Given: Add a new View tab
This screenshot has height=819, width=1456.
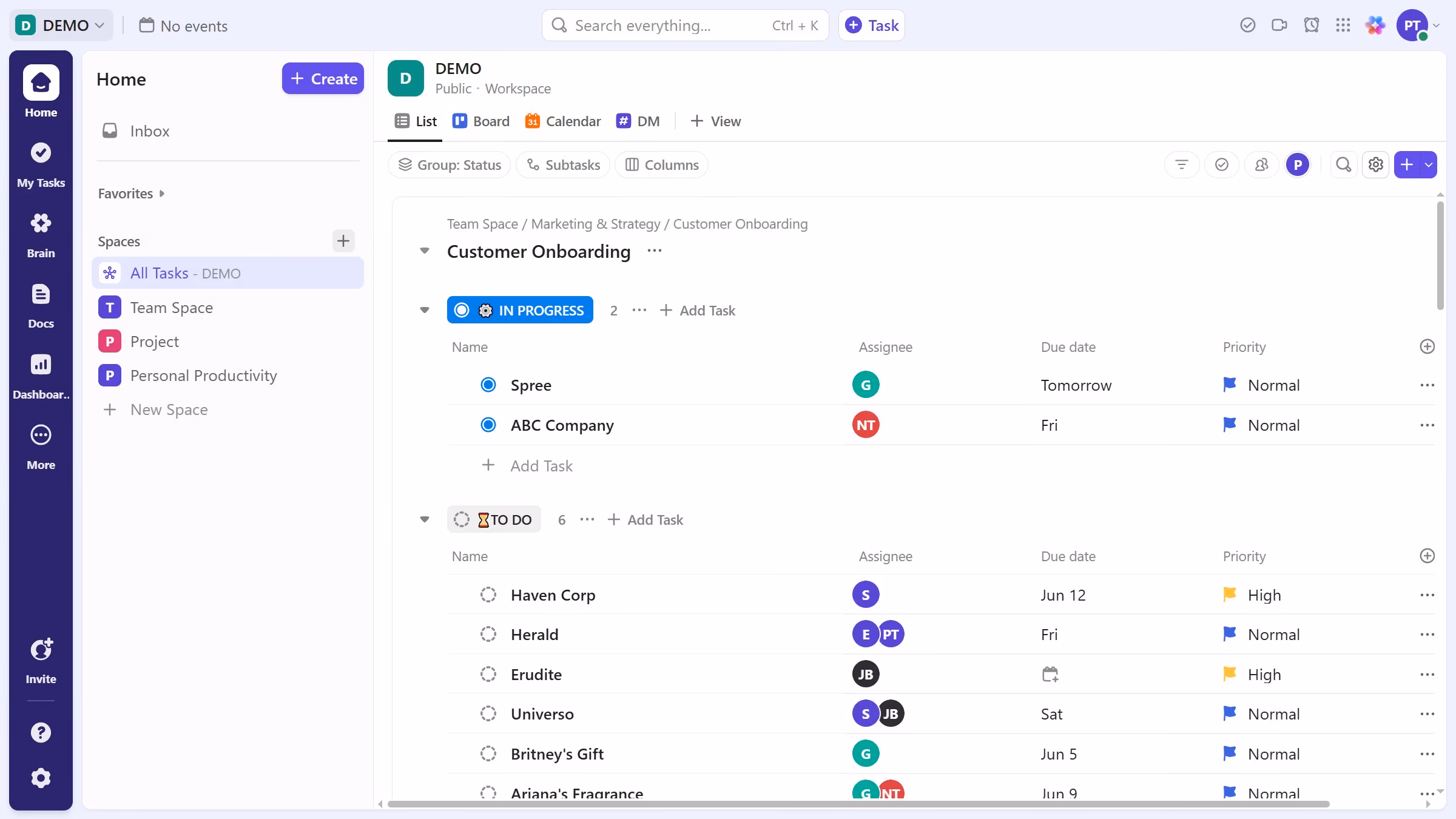Looking at the screenshot, I should click(x=715, y=121).
